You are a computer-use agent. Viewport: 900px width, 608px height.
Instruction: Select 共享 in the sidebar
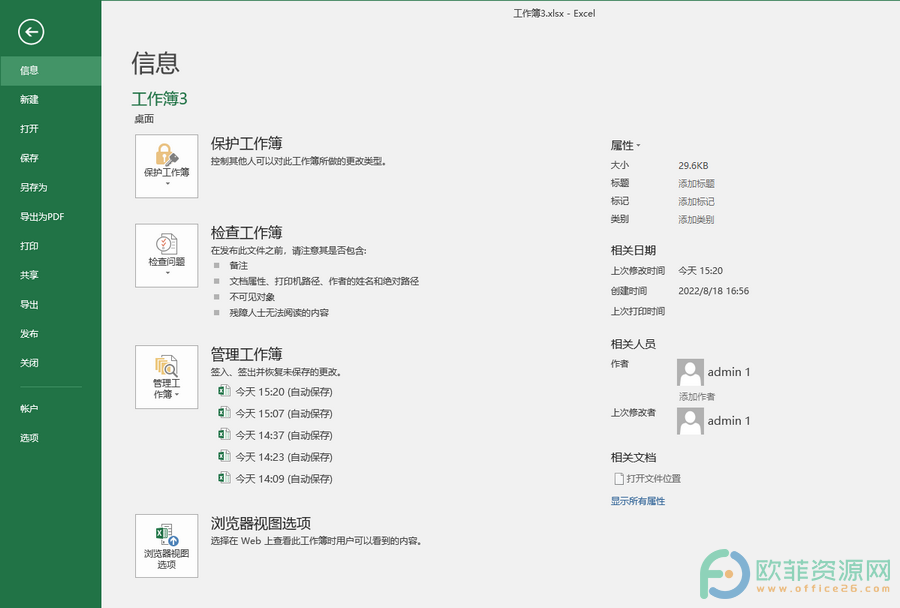(x=51, y=276)
